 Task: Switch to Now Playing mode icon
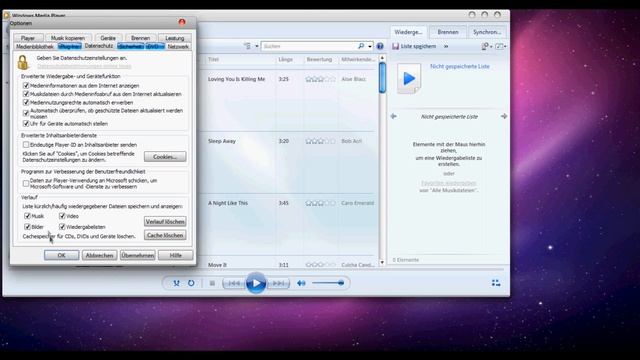coord(496,283)
